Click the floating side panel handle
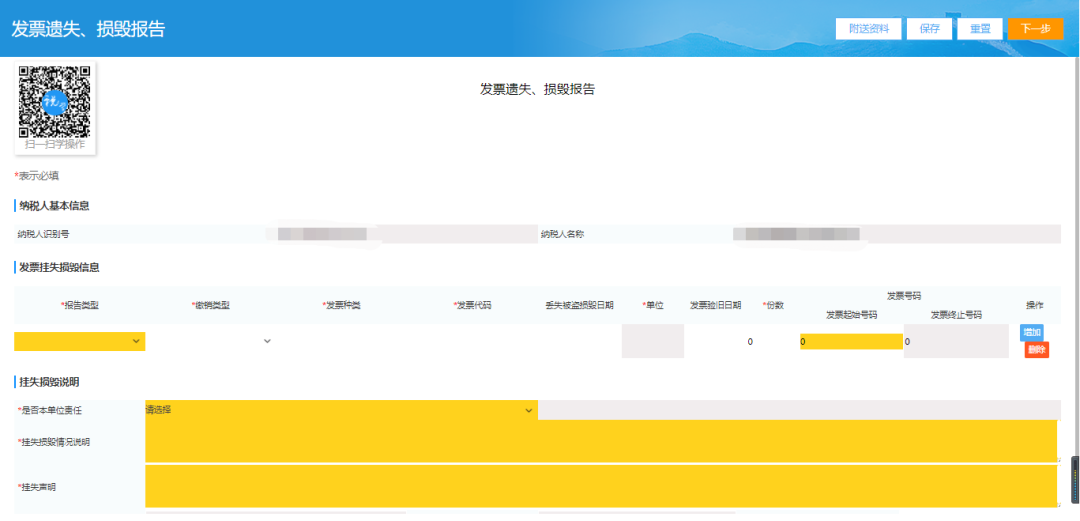Viewport: 1080px width, 521px height. tap(1075, 483)
